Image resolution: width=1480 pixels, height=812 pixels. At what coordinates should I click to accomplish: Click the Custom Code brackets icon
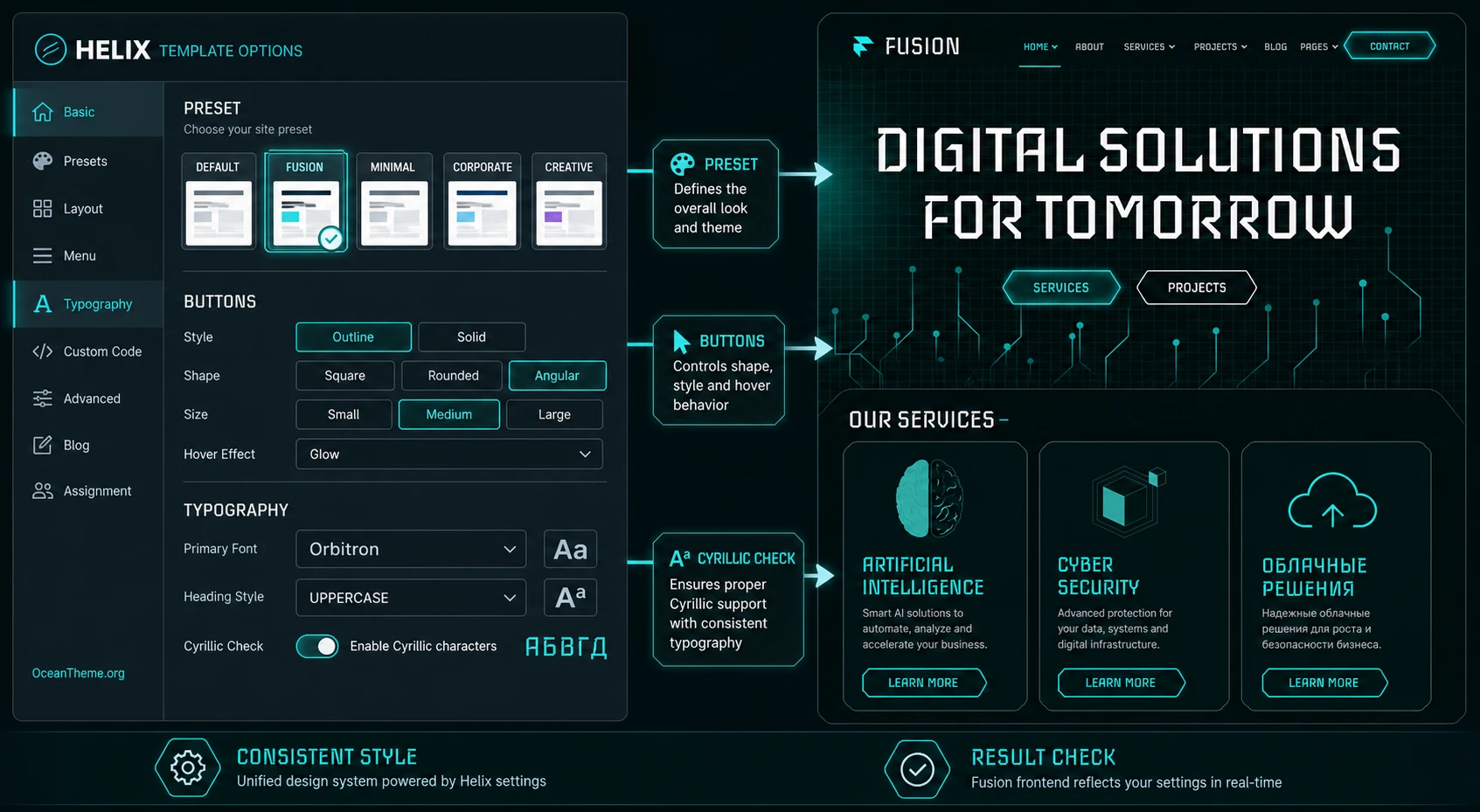[42, 351]
